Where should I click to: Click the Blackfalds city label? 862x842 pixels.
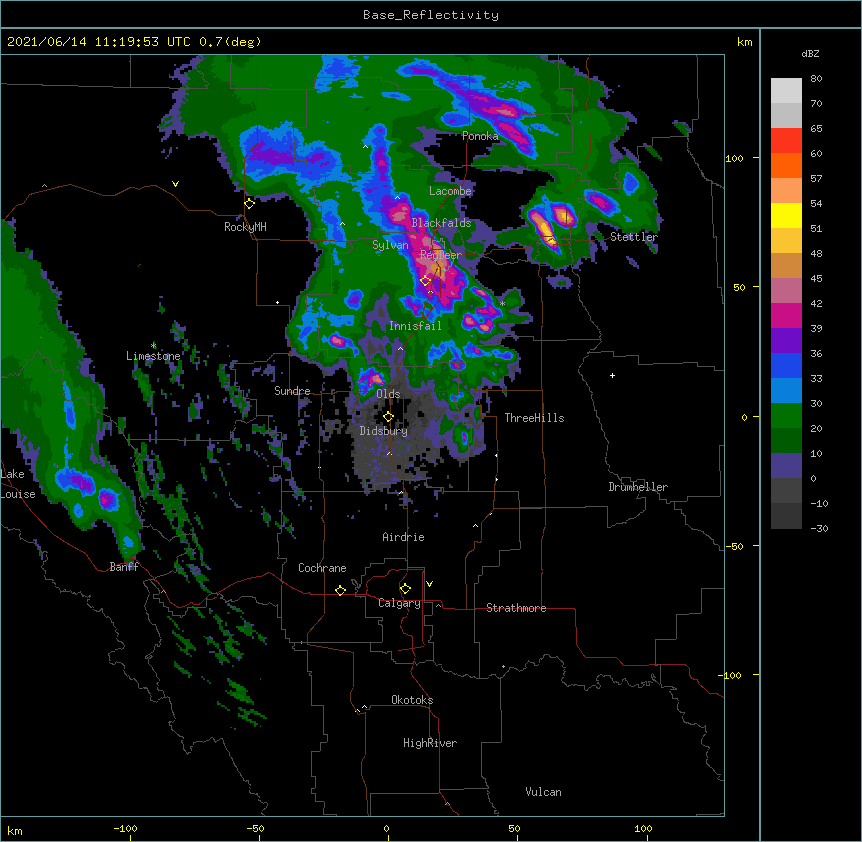point(441,223)
